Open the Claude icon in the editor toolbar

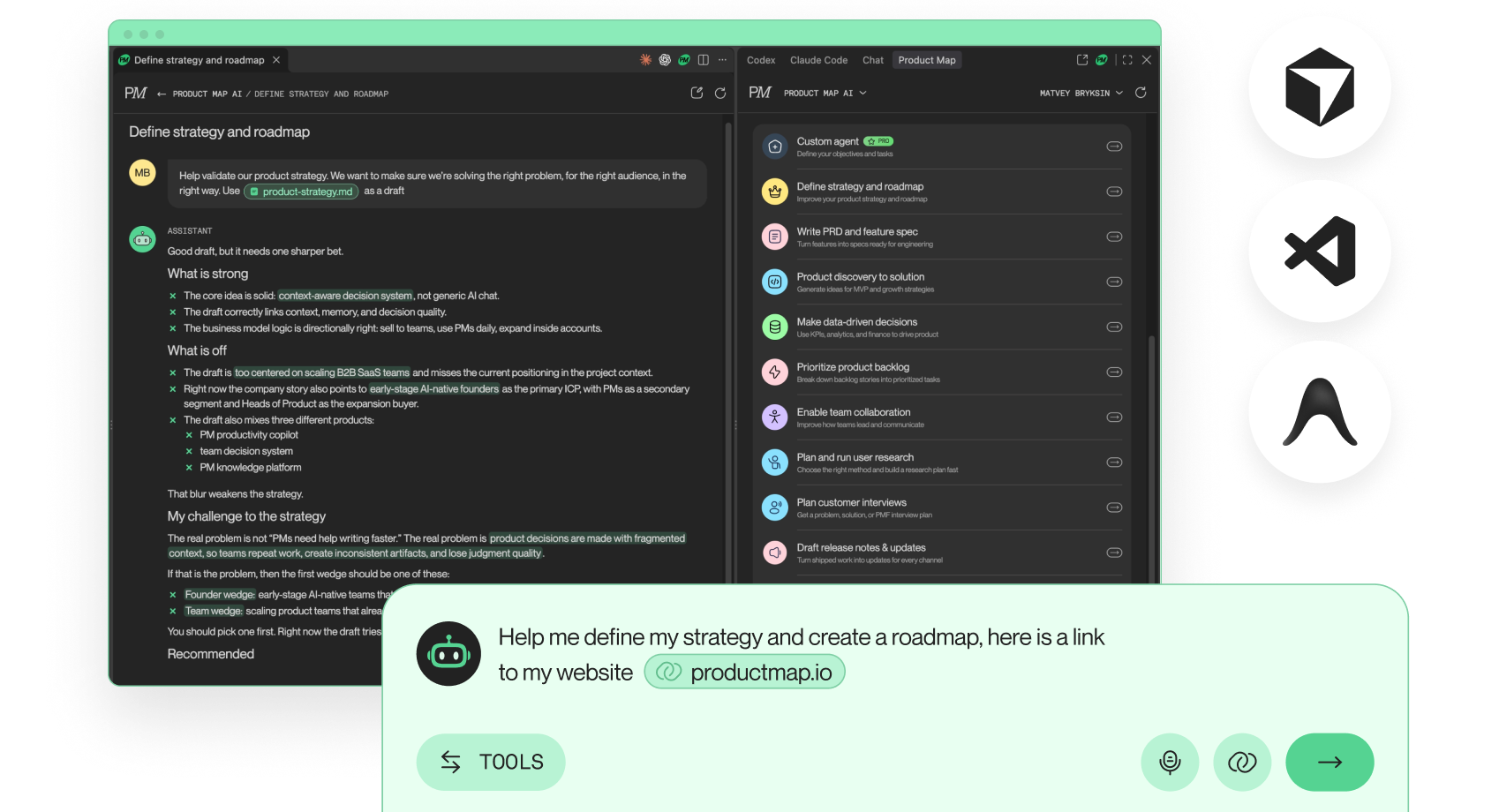[645, 60]
